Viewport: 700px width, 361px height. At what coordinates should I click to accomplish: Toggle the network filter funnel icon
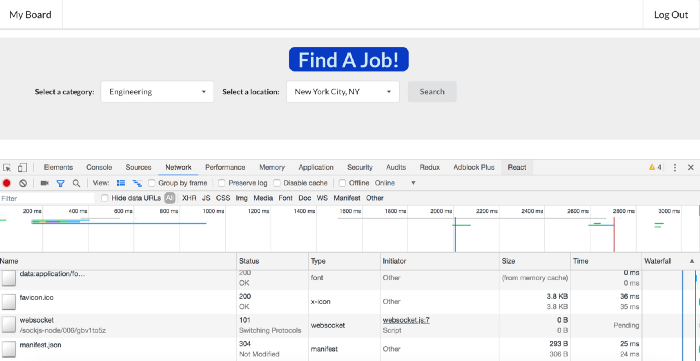(61, 183)
